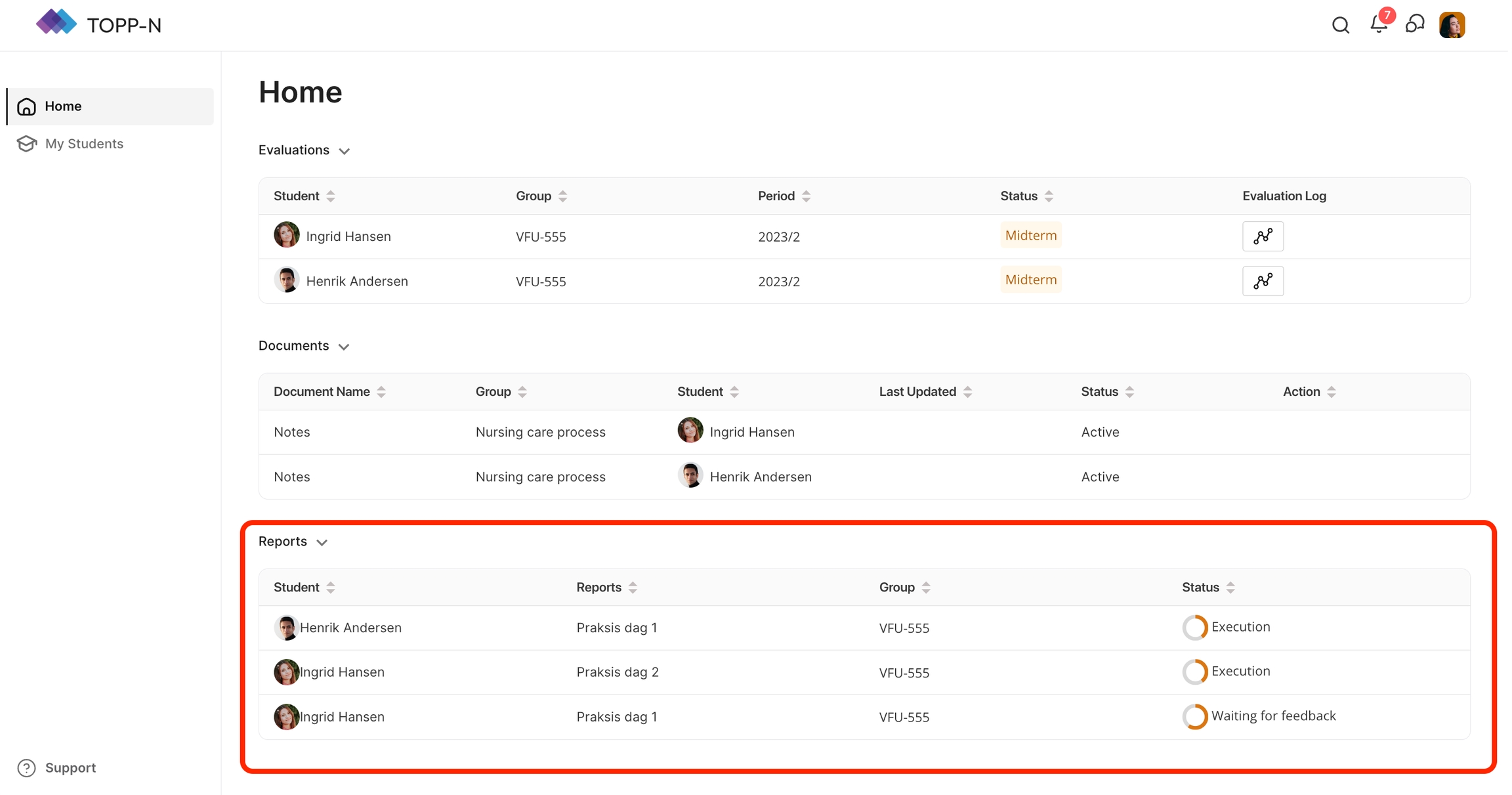This screenshot has width=1512, height=795.
Task: Click the Support question mark icon
Action: [26, 767]
